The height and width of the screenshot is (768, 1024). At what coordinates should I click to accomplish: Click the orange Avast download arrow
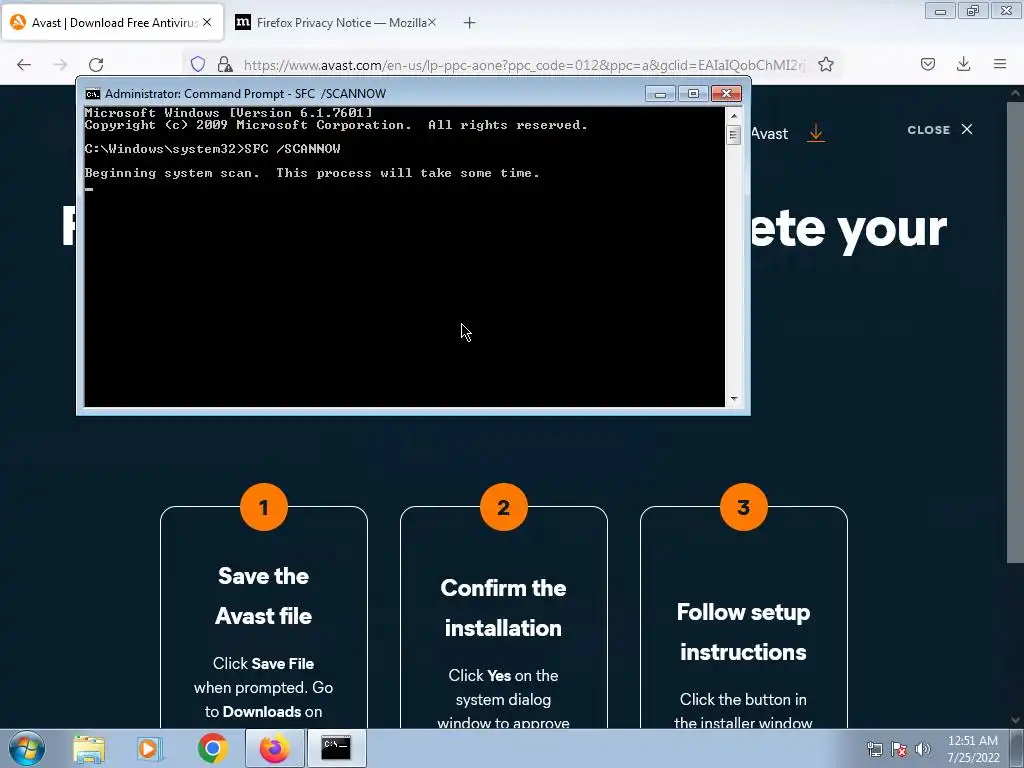[816, 133]
